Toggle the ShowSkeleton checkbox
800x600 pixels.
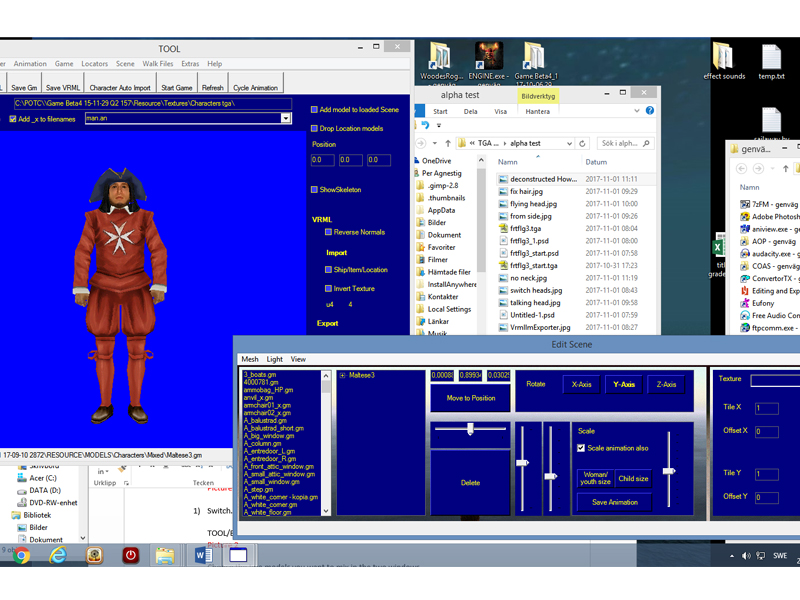[314, 190]
